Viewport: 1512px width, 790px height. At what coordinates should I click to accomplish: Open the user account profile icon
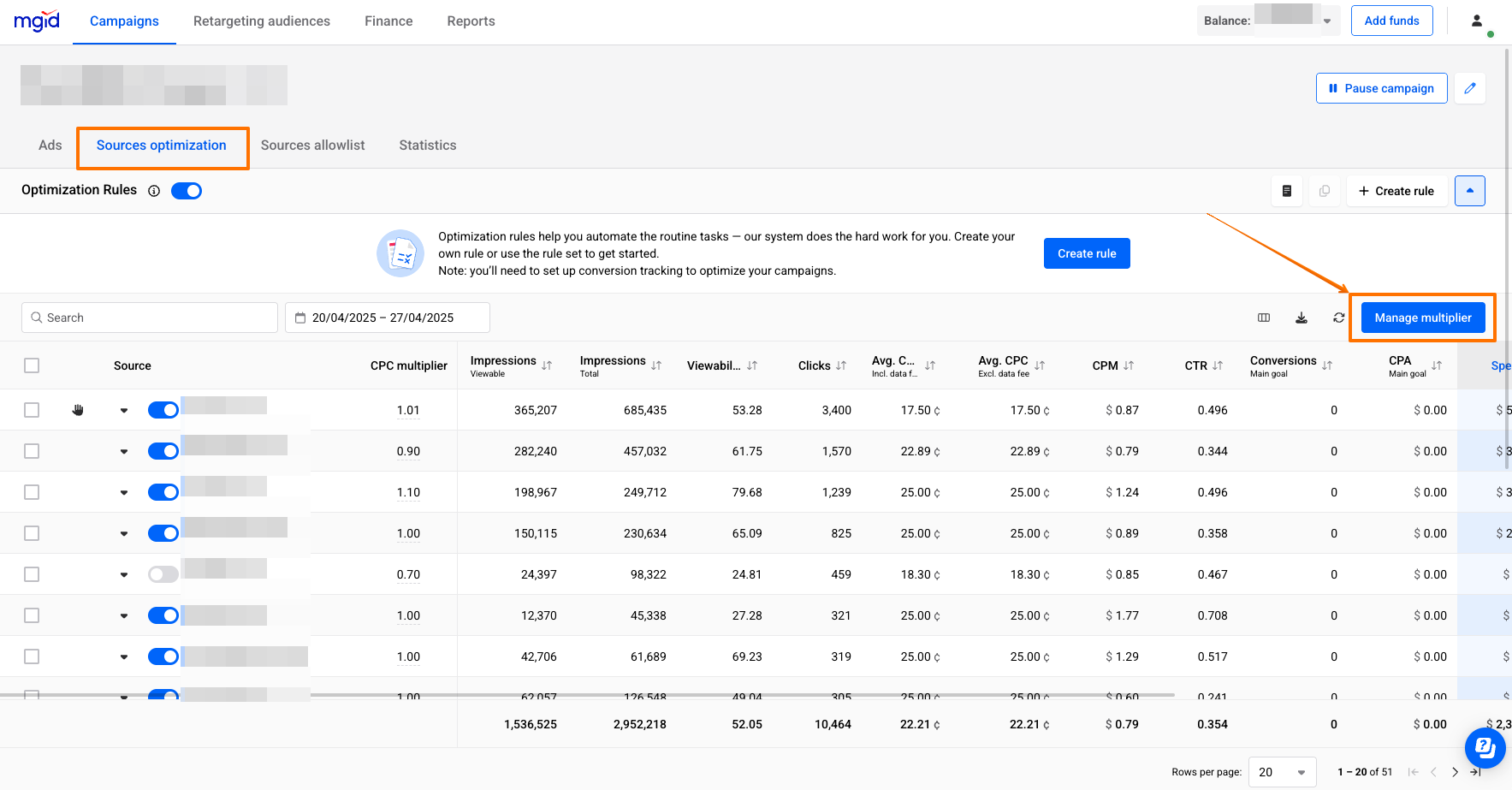pos(1476,21)
